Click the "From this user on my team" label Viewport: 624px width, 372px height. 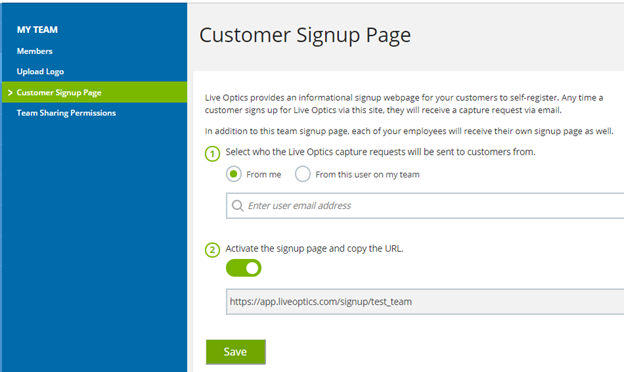pos(367,175)
